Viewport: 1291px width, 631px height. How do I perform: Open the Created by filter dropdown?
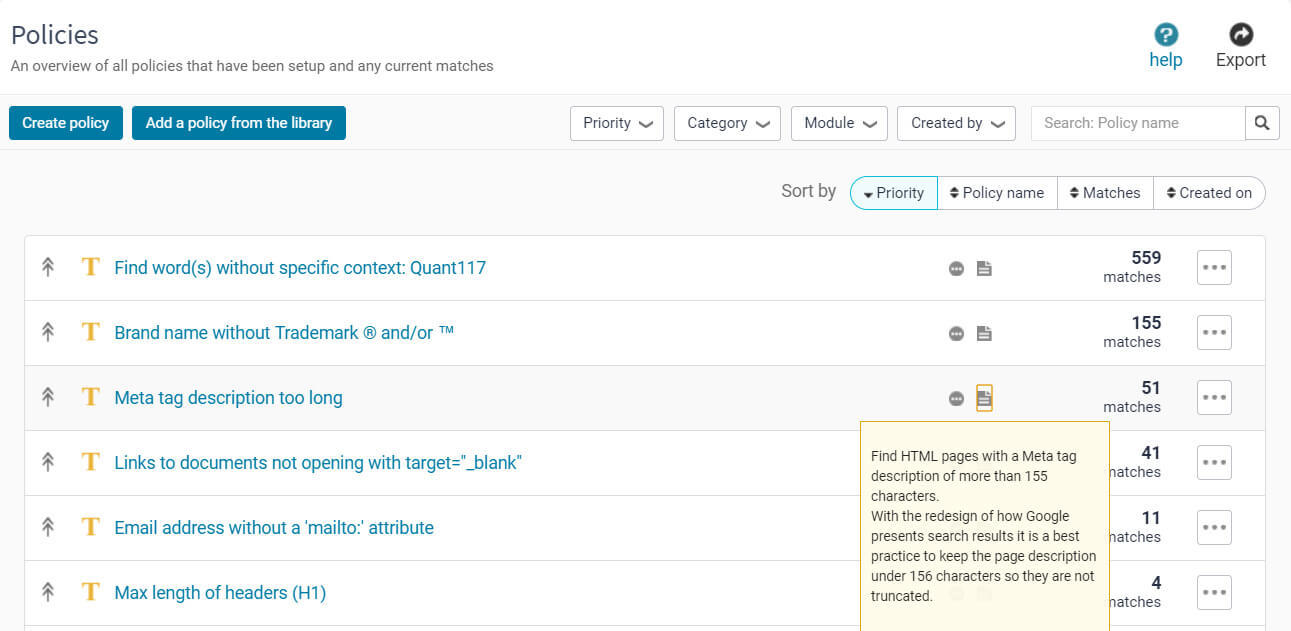[x=956, y=123]
